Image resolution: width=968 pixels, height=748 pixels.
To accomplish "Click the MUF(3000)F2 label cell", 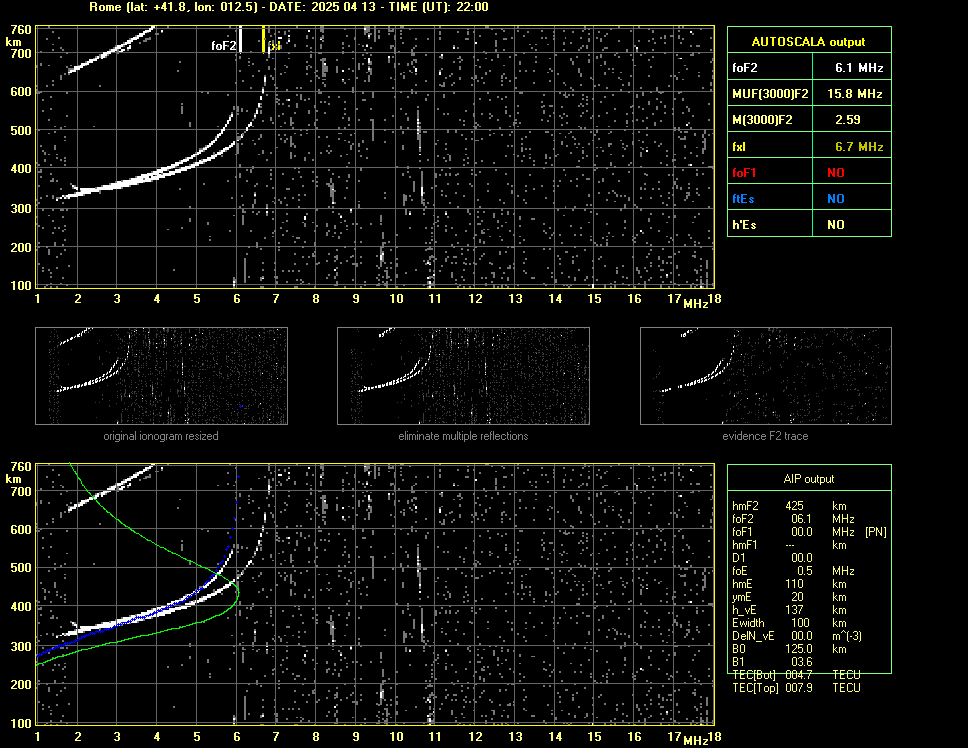I will click(770, 94).
